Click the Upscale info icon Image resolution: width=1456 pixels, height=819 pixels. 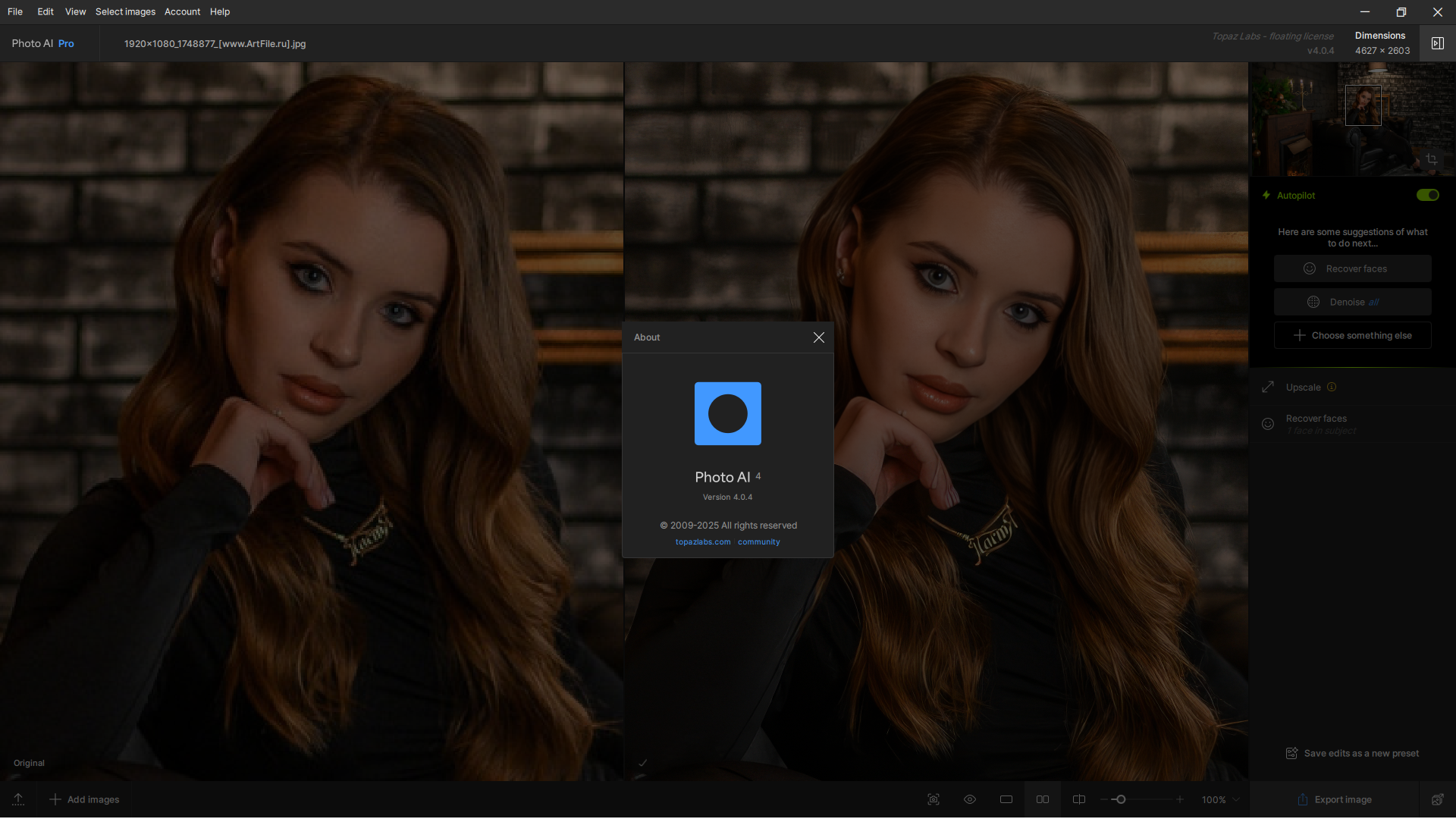1332,387
